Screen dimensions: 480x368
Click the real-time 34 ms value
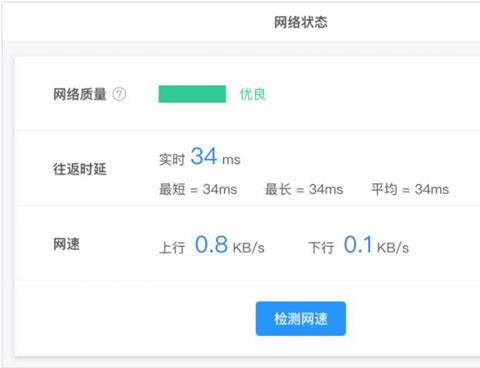pos(200,157)
